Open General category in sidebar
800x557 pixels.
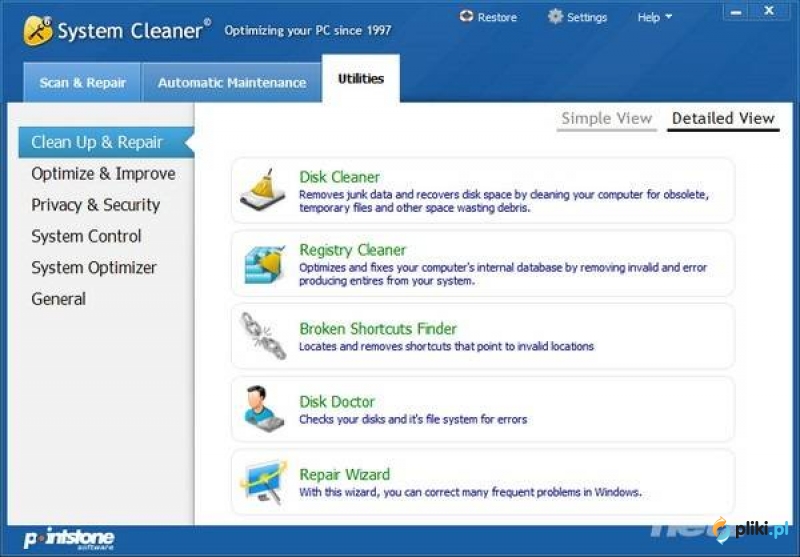[58, 299]
